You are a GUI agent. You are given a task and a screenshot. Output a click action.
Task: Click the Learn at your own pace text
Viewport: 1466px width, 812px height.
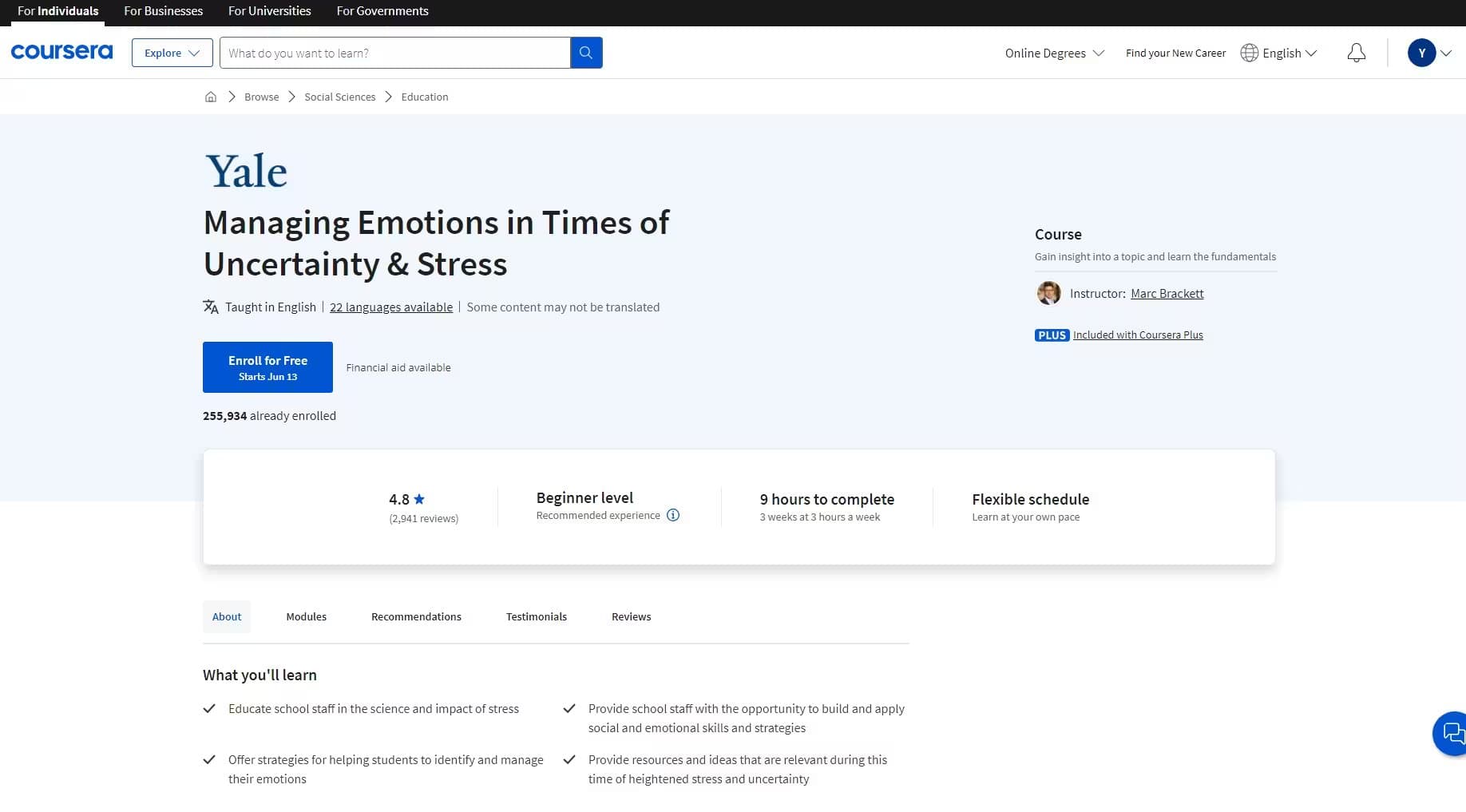[x=1026, y=517]
